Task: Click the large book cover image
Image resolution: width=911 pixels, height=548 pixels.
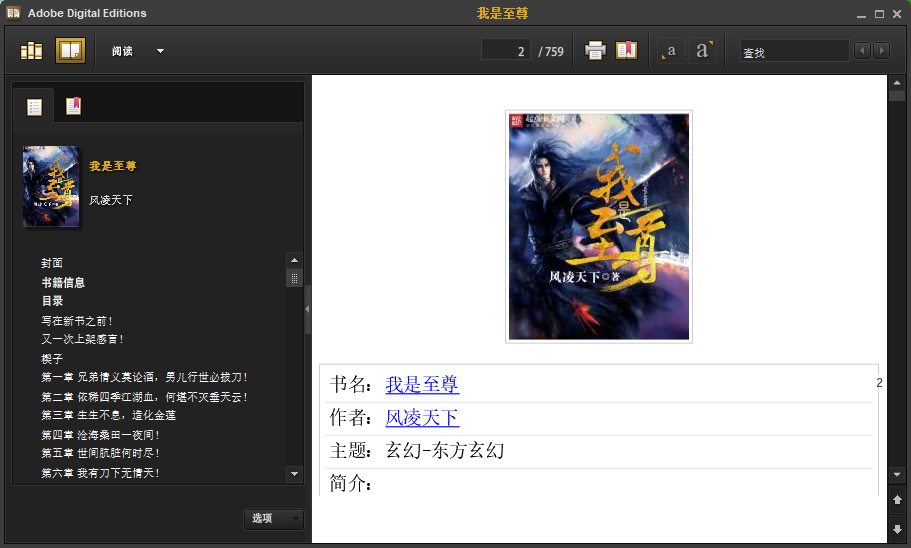Action: pos(599,227)
